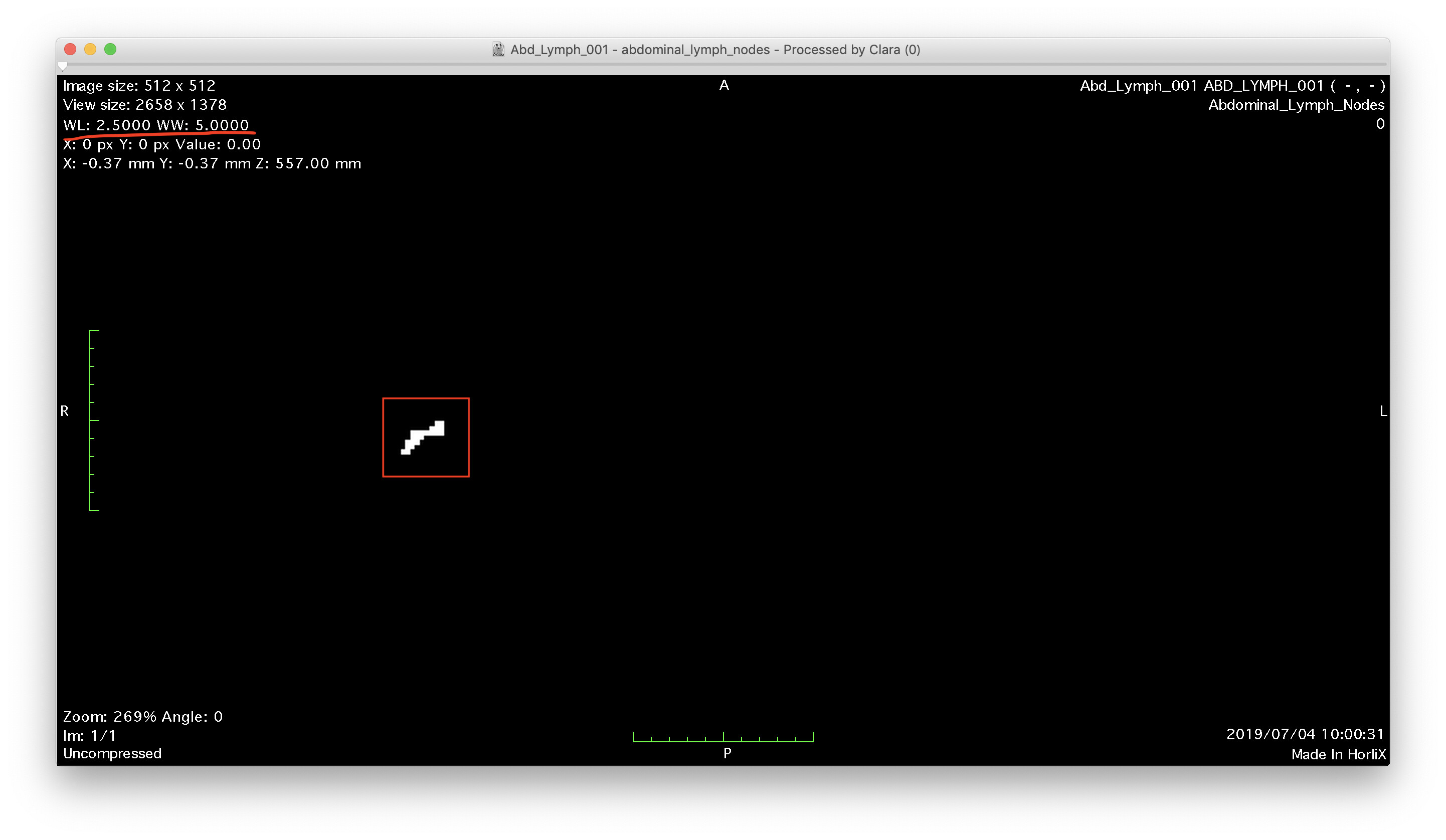Click the '2019/07/04 10:00:31' timestamp
The width and height of the screenshot is (1446, 840).
pos(1305,734)
